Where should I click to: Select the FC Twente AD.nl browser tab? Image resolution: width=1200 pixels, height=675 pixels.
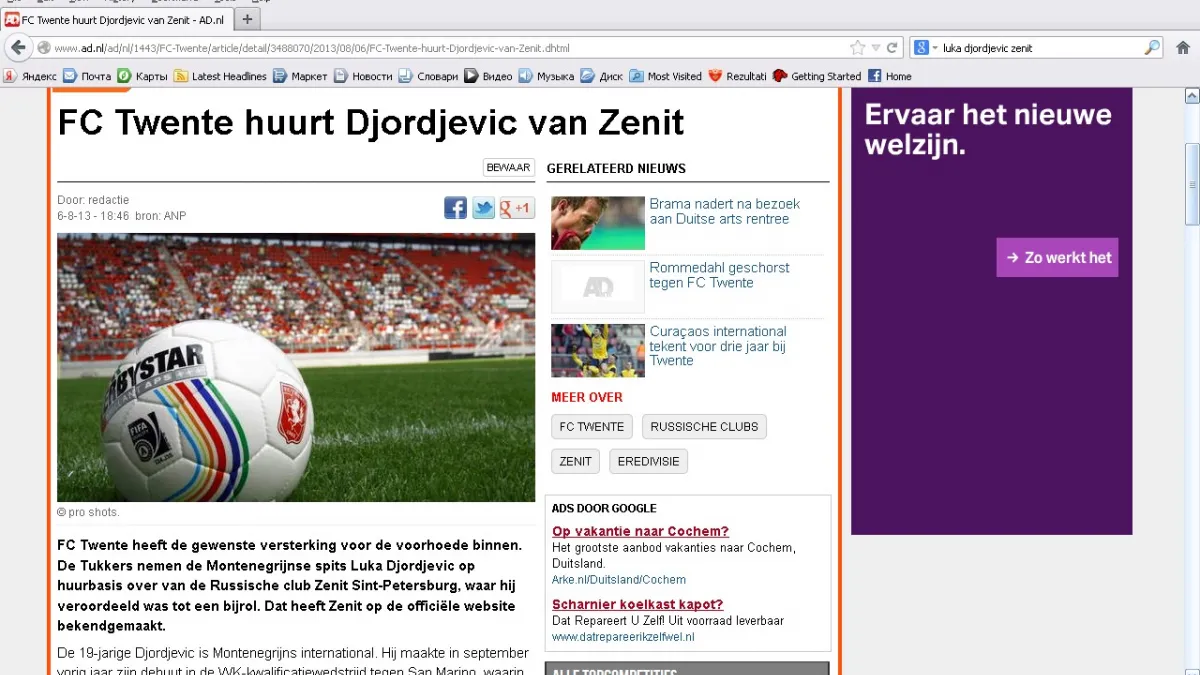tap(116, 19)
